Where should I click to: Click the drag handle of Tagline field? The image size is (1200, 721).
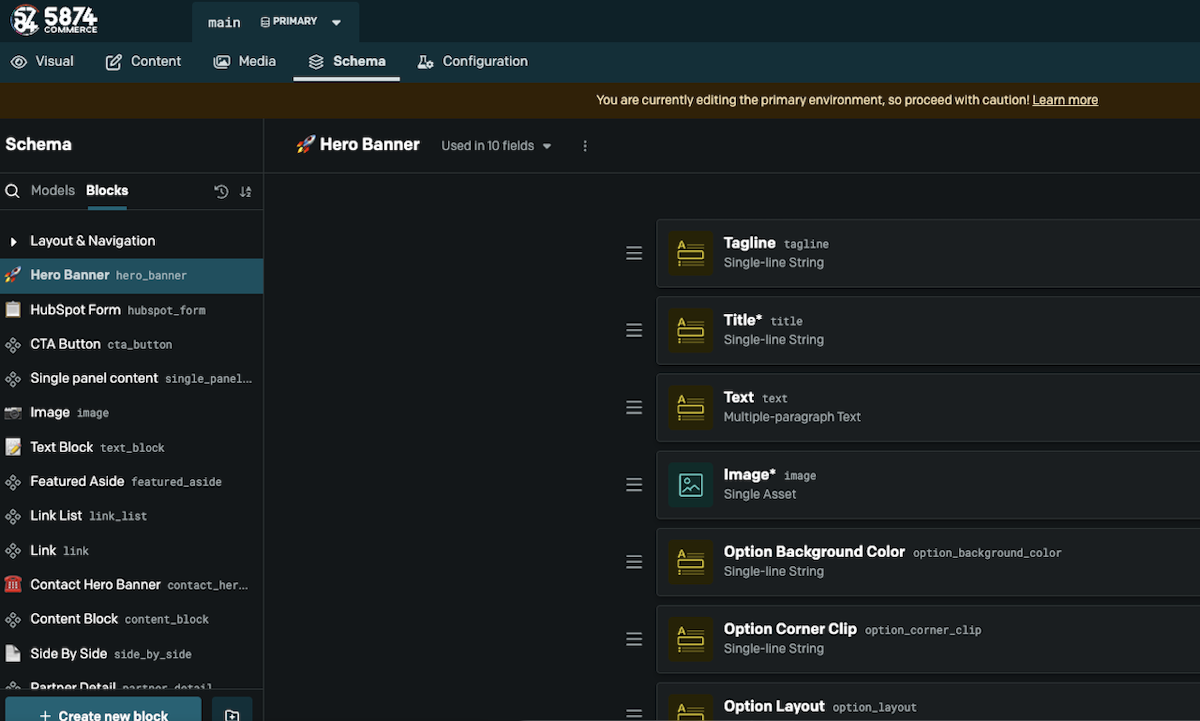pos(634,254)
